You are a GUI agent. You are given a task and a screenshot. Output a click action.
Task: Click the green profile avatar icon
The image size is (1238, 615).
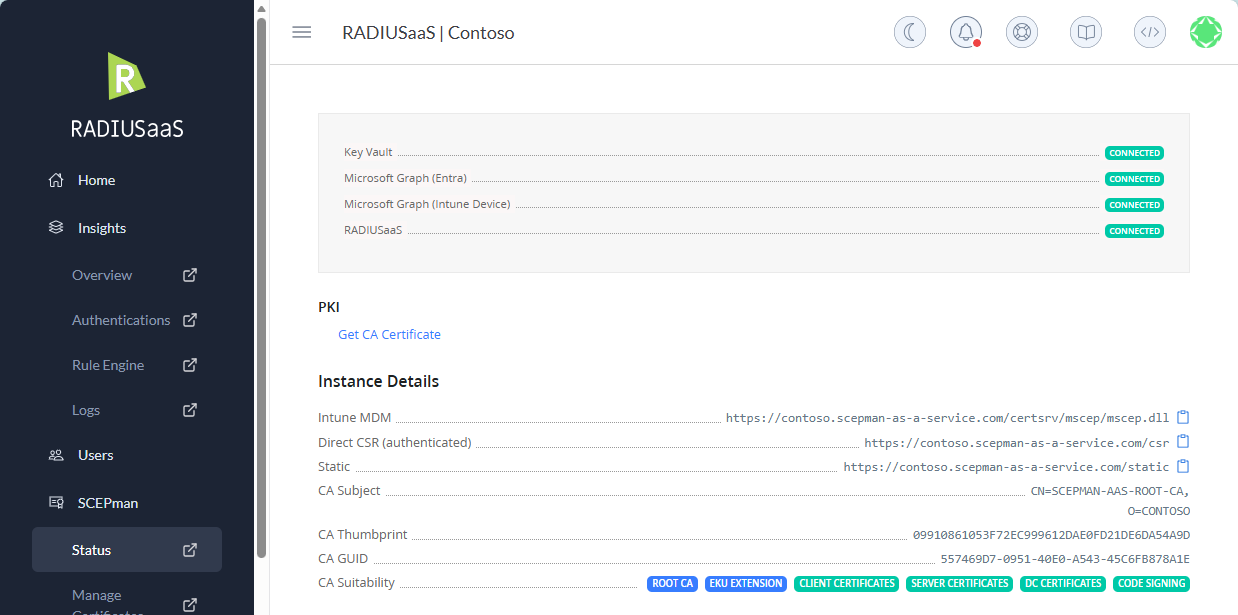click(1205, 31)
